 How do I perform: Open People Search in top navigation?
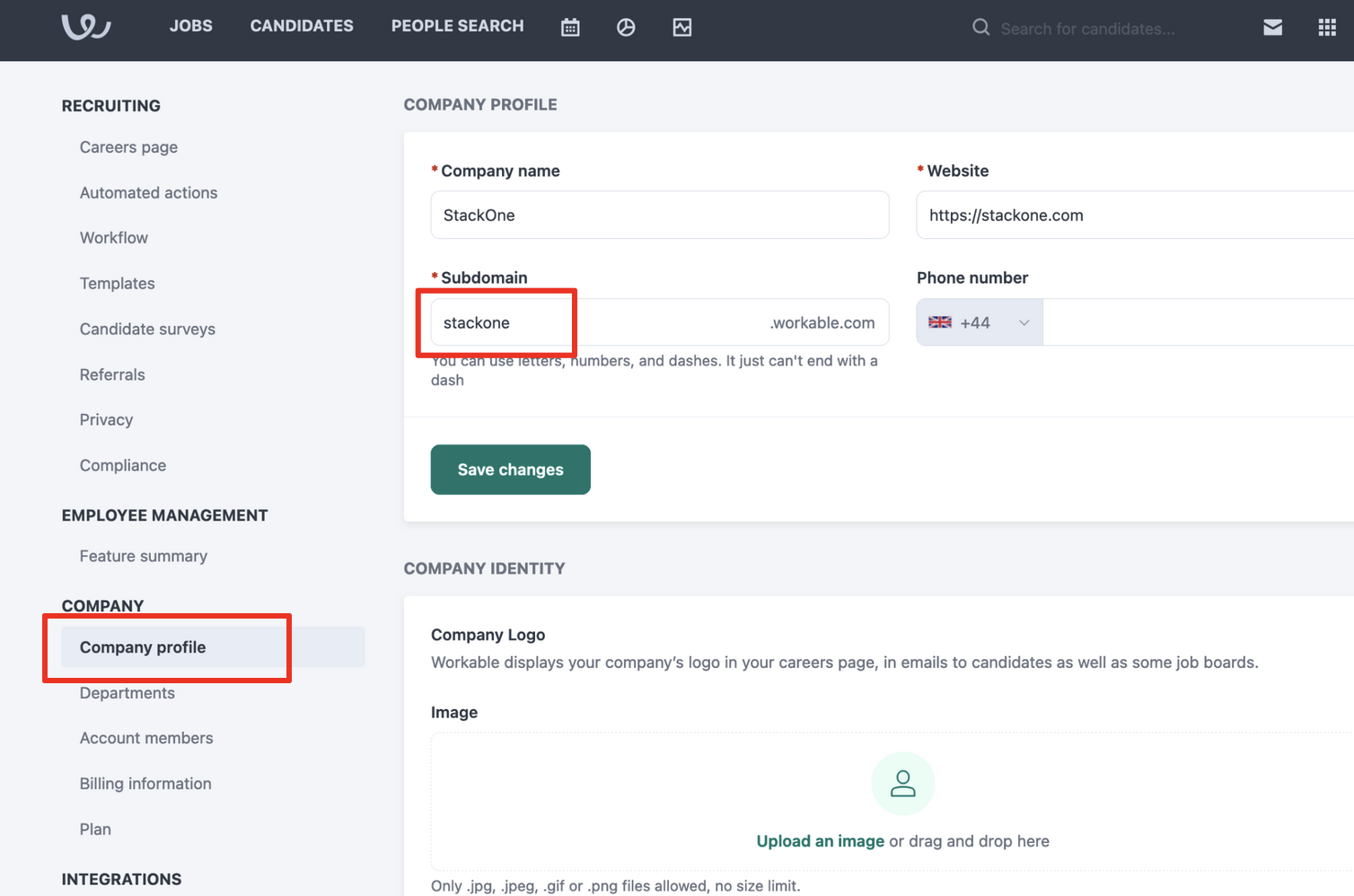457,26
